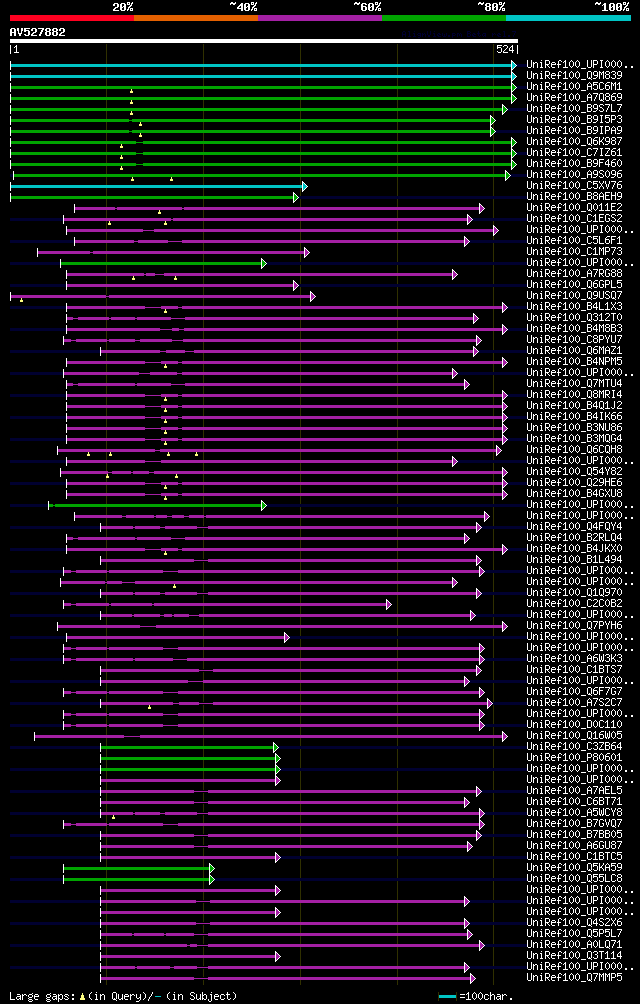The width and height of the screenshot is (640, 1004).
Task: Select the UniRef100_B4Q1J2 label
Action: point(573,405)
